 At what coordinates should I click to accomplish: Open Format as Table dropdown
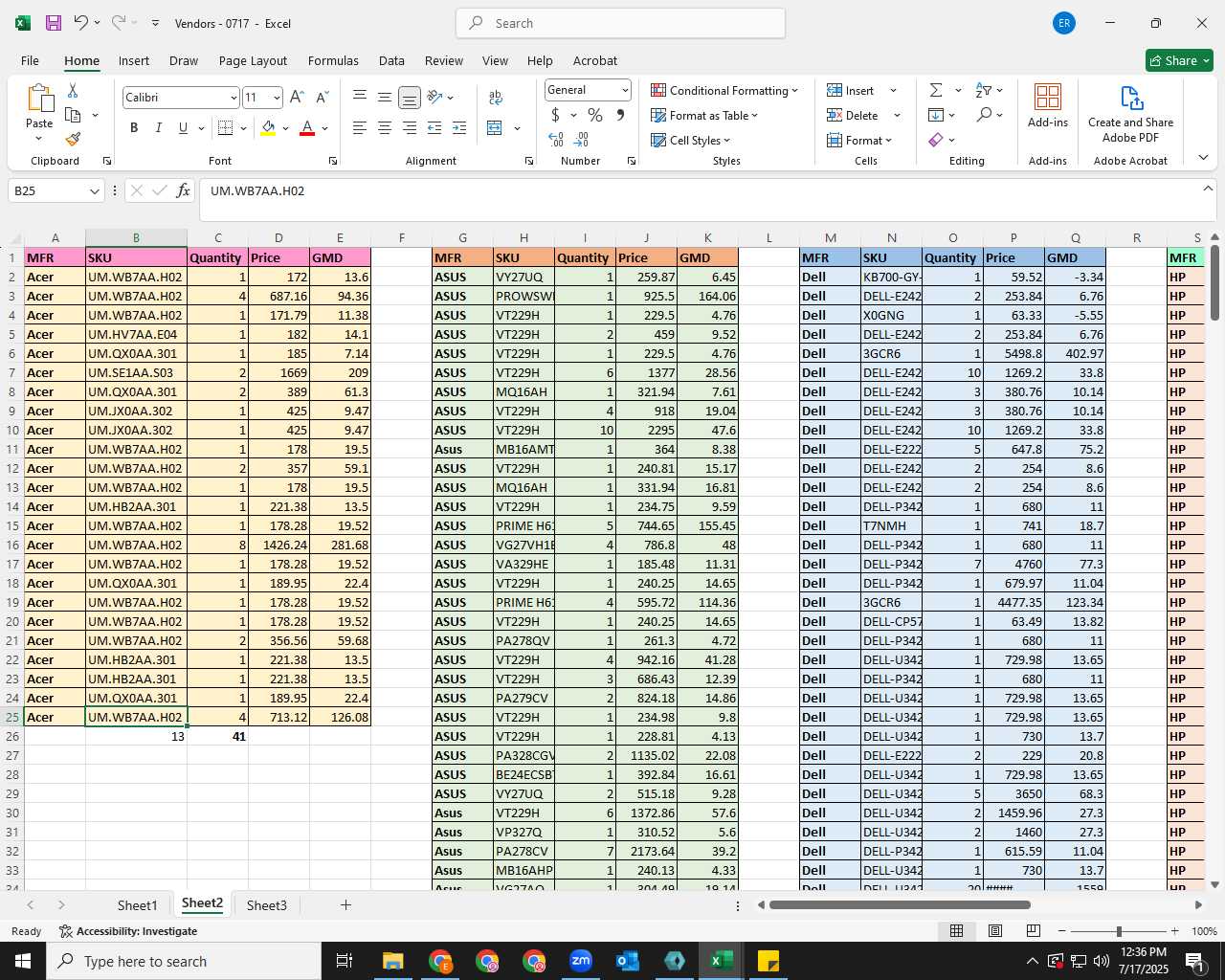click(704, 115)
